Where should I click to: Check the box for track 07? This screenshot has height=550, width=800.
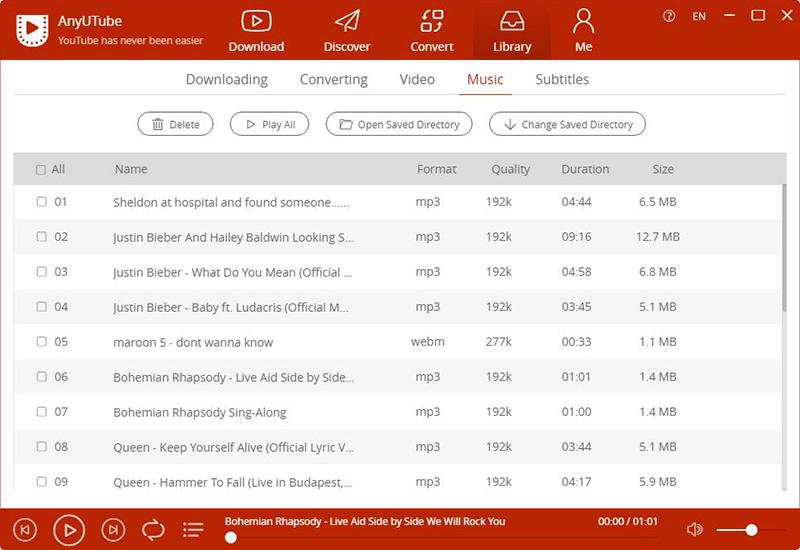[42, 411]
